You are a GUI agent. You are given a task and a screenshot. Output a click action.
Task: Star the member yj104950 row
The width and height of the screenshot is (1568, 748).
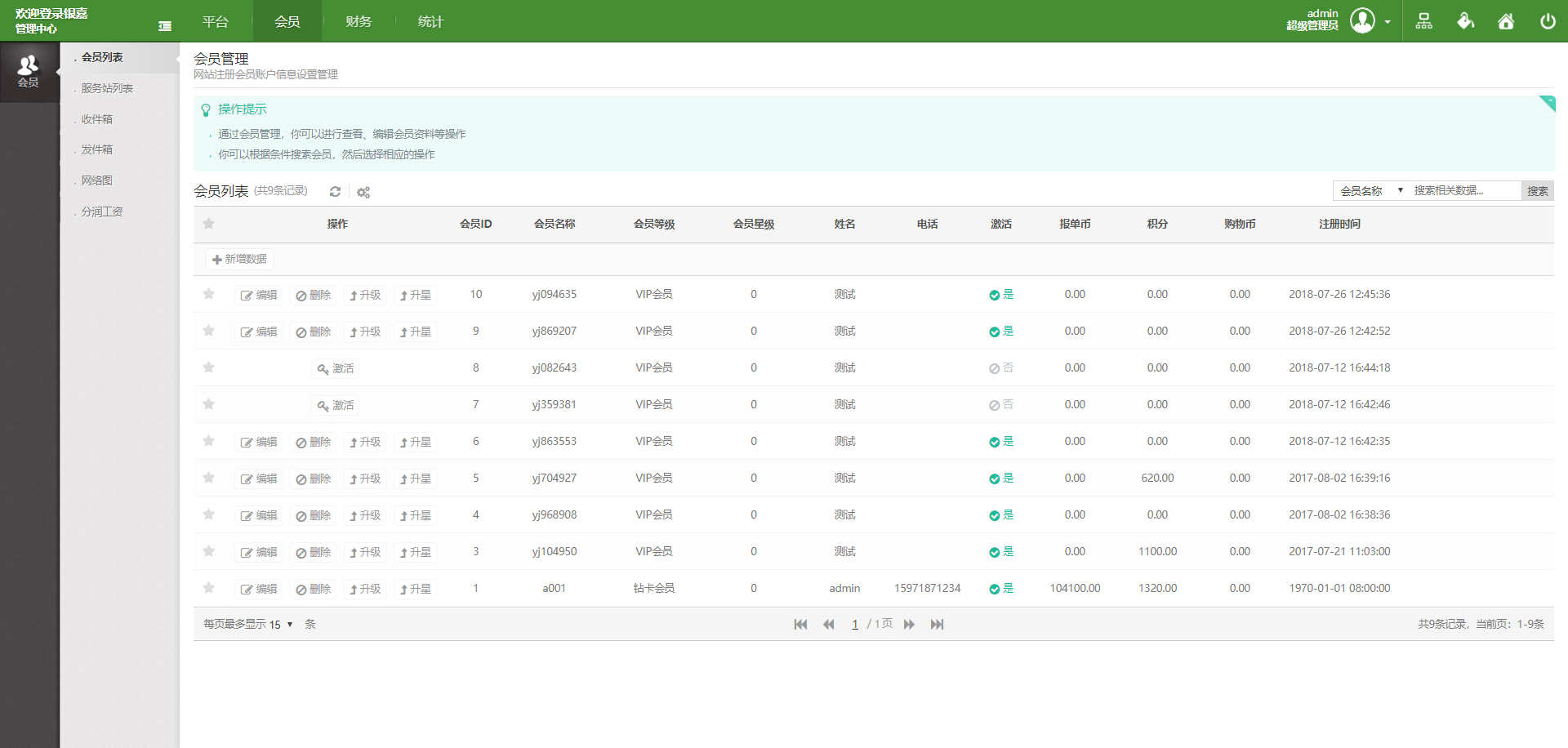tap(208, 551)
